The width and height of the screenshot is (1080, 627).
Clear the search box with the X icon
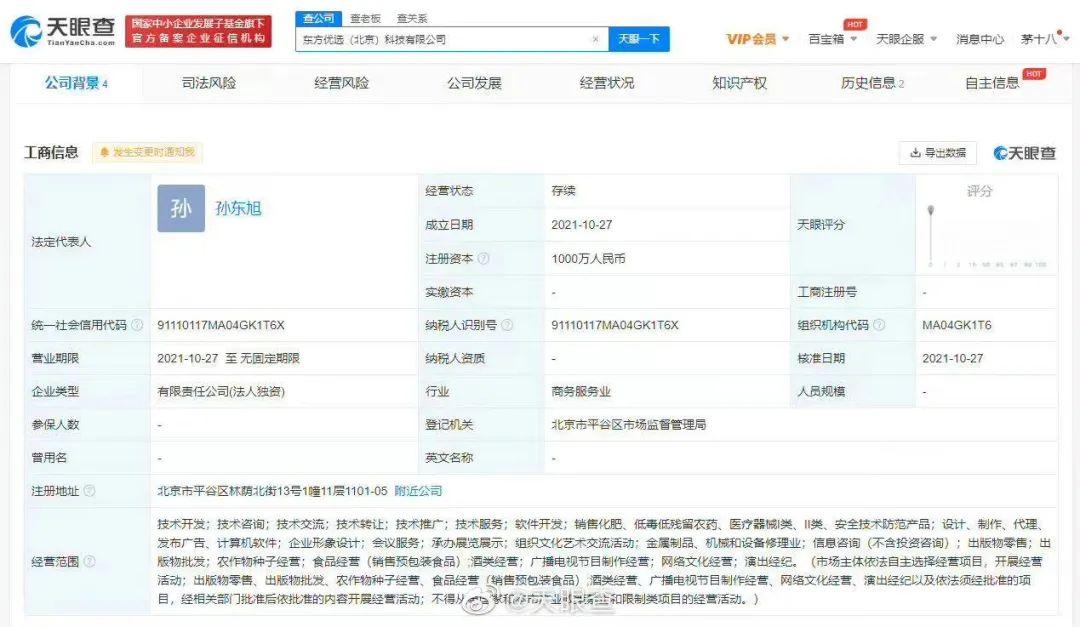[595, 40]
